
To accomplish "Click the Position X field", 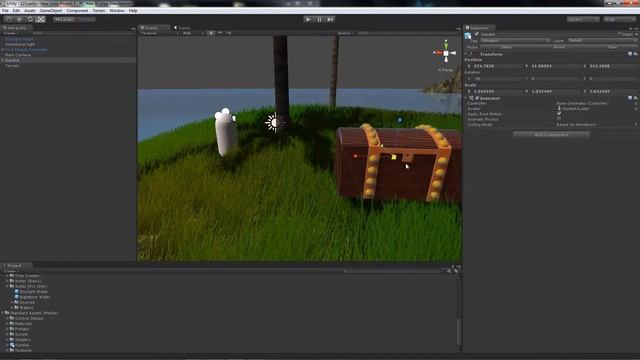I will click(x=498, y=66).
